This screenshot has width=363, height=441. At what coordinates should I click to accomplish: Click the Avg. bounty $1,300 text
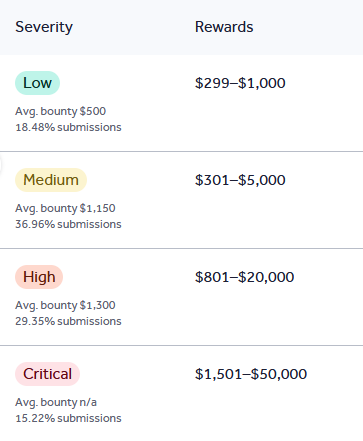tap(65, 305)
